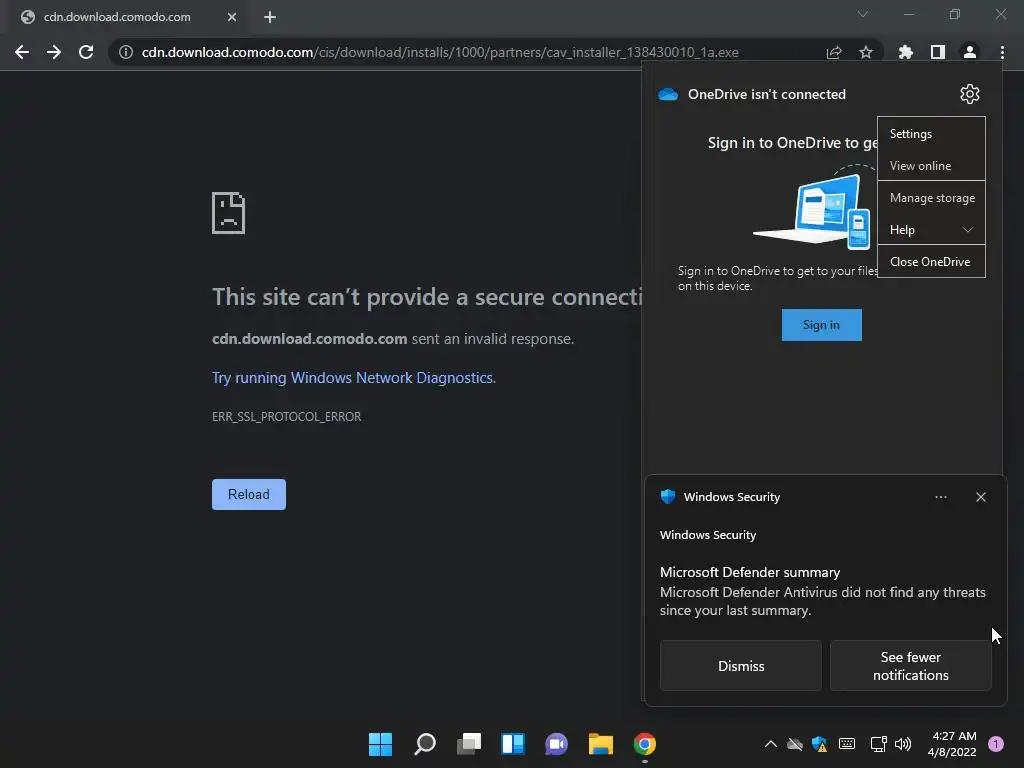Open Try running Windows Network Diagnostics link
Viewport: 1024px width, 768px height.
[x=353, y=378]
